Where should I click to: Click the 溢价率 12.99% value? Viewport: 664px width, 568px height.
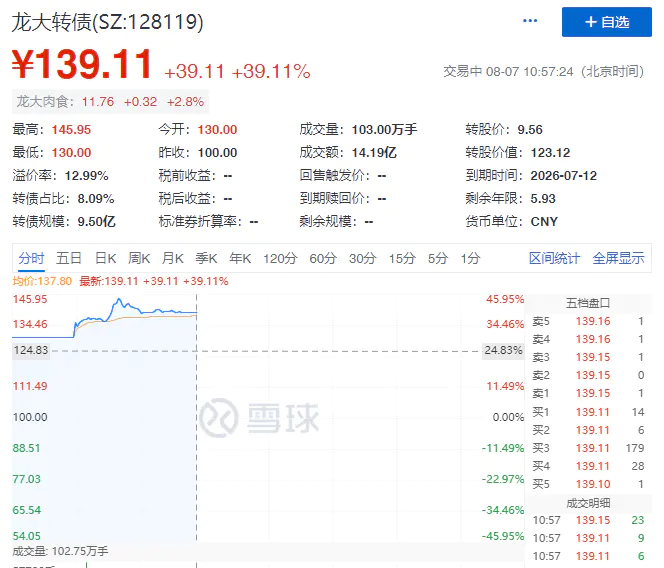tap(86, 175)
